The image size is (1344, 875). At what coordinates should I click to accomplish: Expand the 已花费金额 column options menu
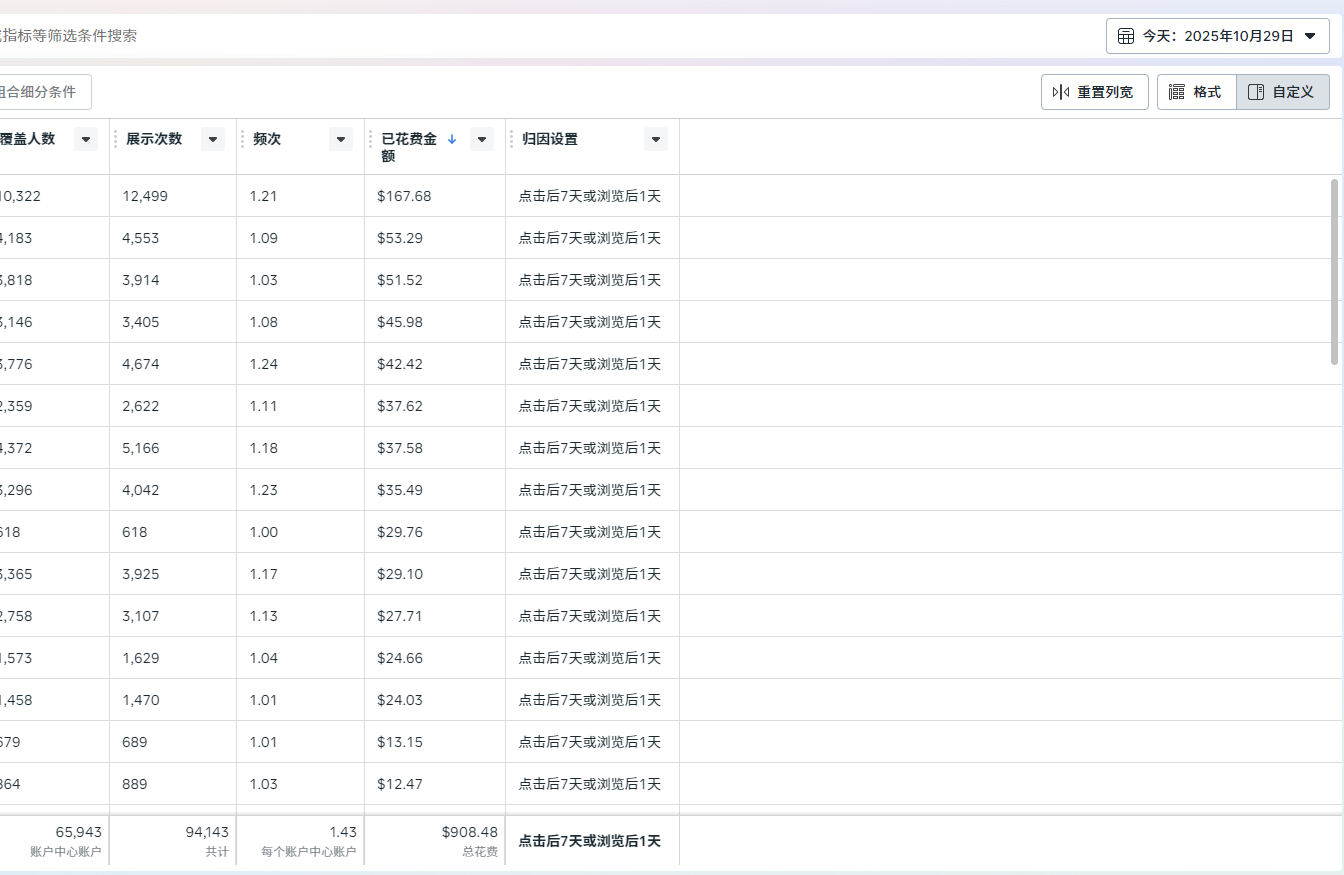[481, 140]
